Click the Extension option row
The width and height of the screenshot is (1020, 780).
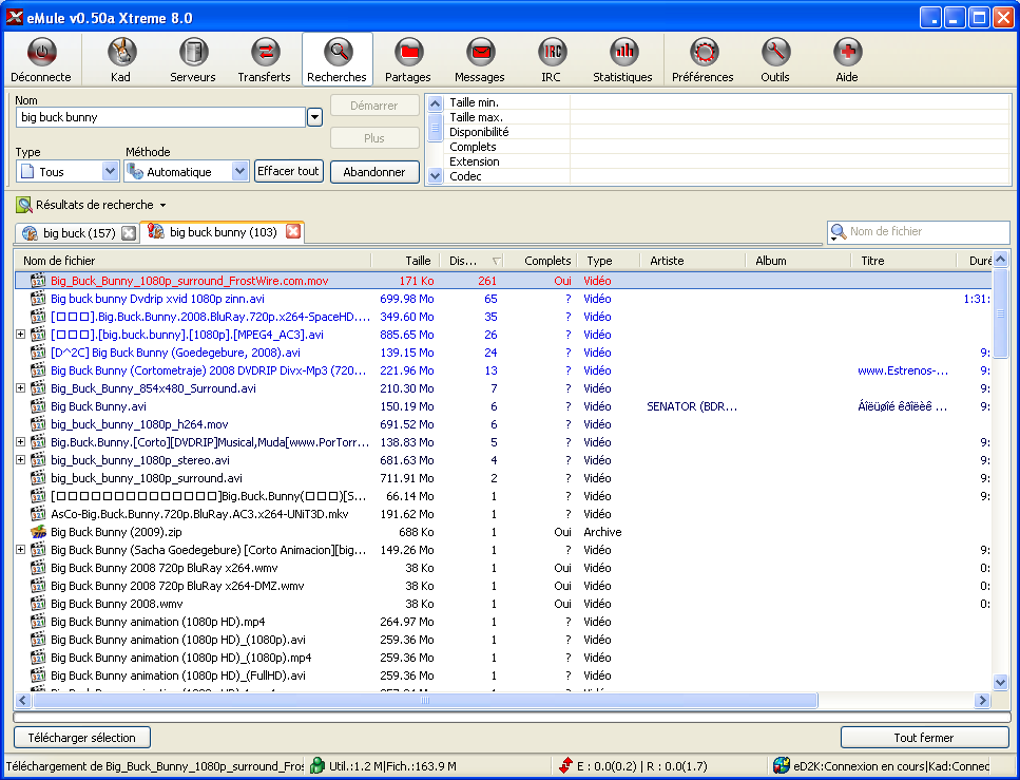click(727, 161)
